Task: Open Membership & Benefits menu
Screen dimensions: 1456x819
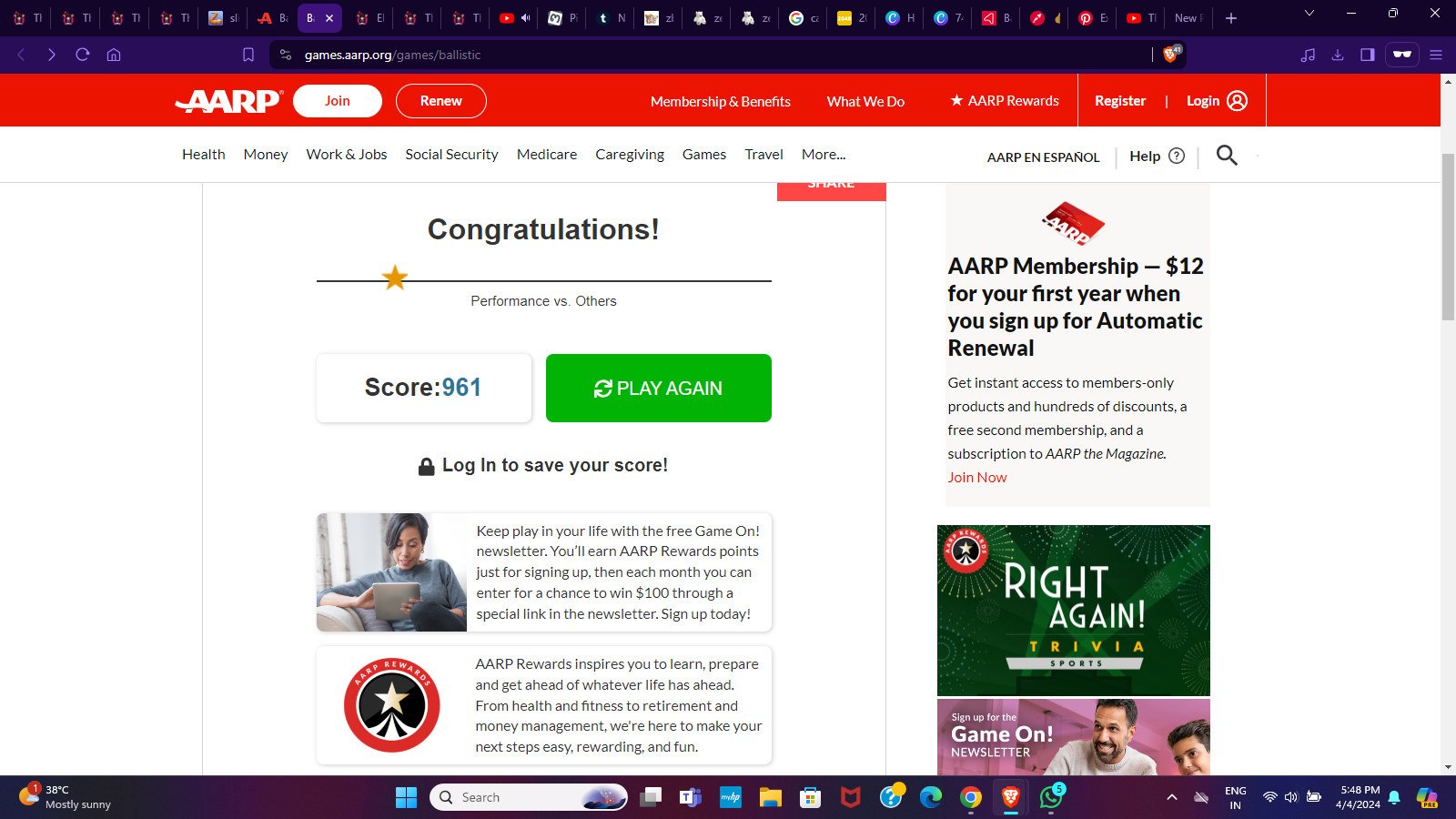Action: (x=721, y=101)
